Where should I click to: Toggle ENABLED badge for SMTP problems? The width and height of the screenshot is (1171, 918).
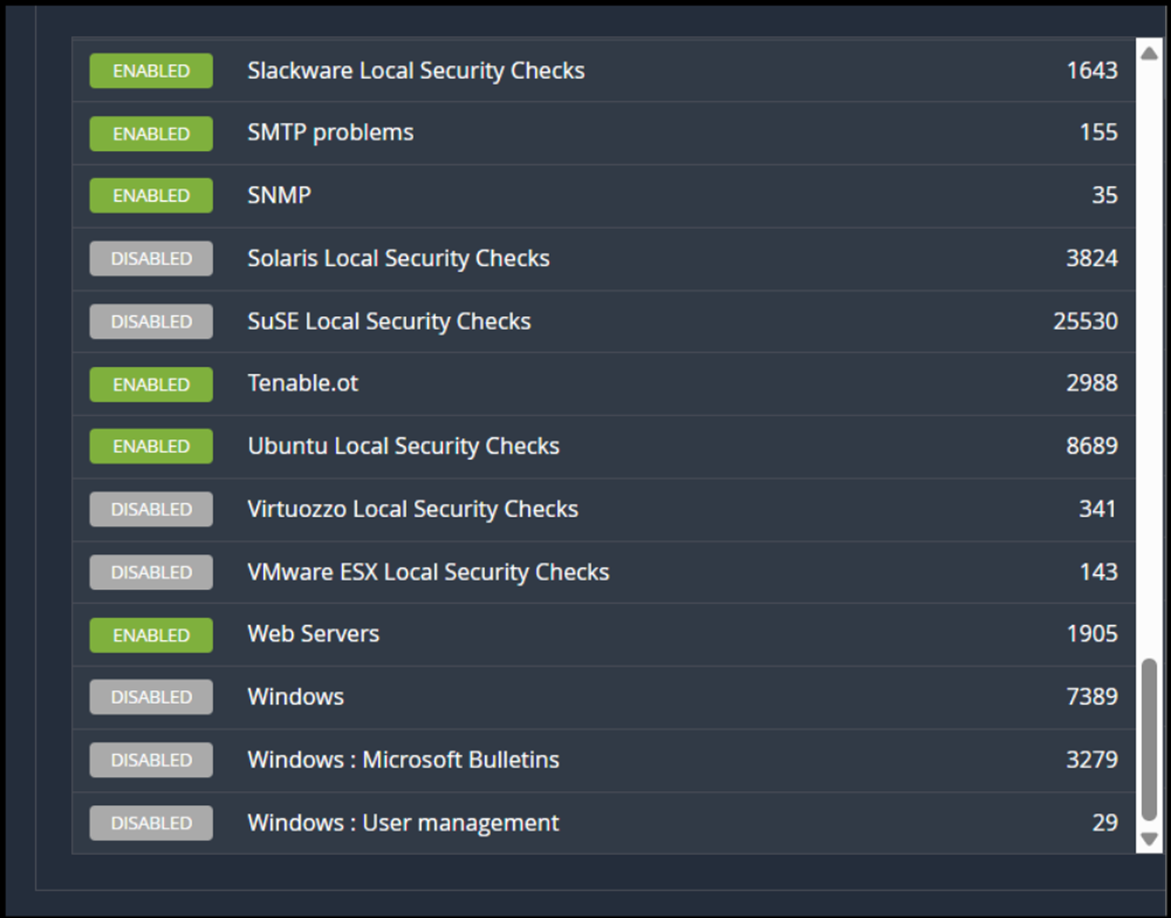pyautogui.click(x=151, y=134)
